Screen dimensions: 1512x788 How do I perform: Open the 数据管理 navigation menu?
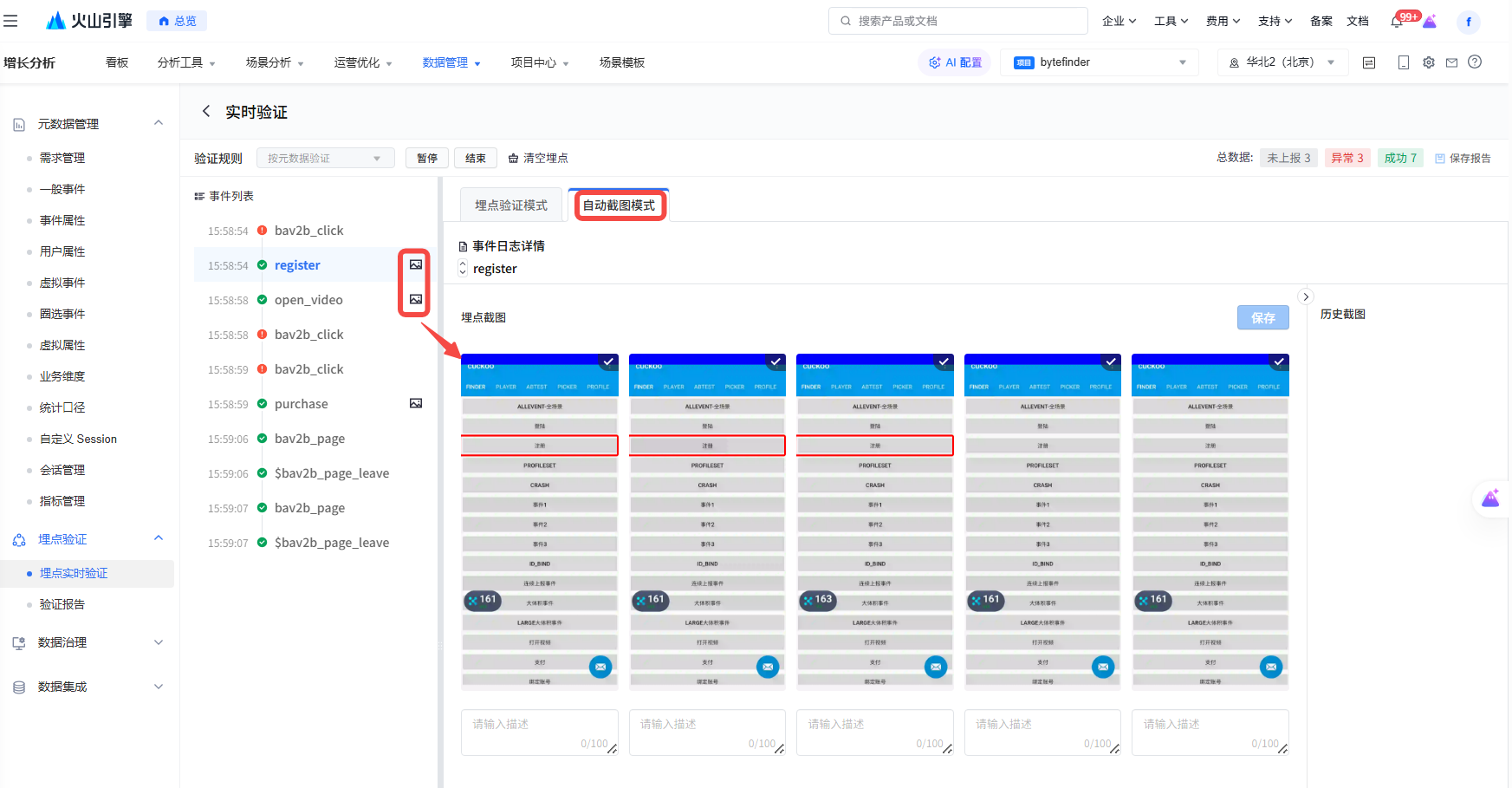click(x=451, y=62)
